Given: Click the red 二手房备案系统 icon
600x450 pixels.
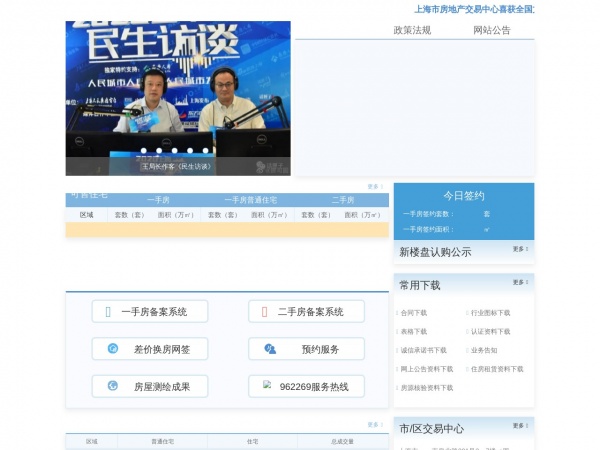Looking at the screenshot, I should tap(264, 312).
